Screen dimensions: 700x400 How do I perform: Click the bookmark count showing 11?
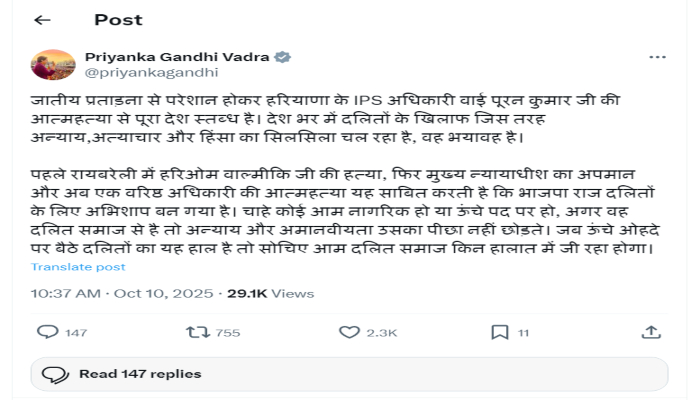(x=523, y=333)
